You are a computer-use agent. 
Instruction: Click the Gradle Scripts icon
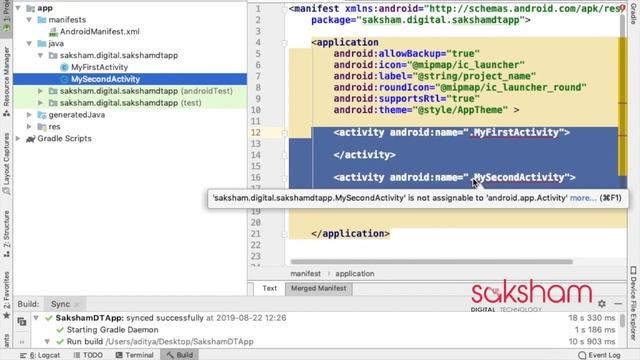pos(31,139)
